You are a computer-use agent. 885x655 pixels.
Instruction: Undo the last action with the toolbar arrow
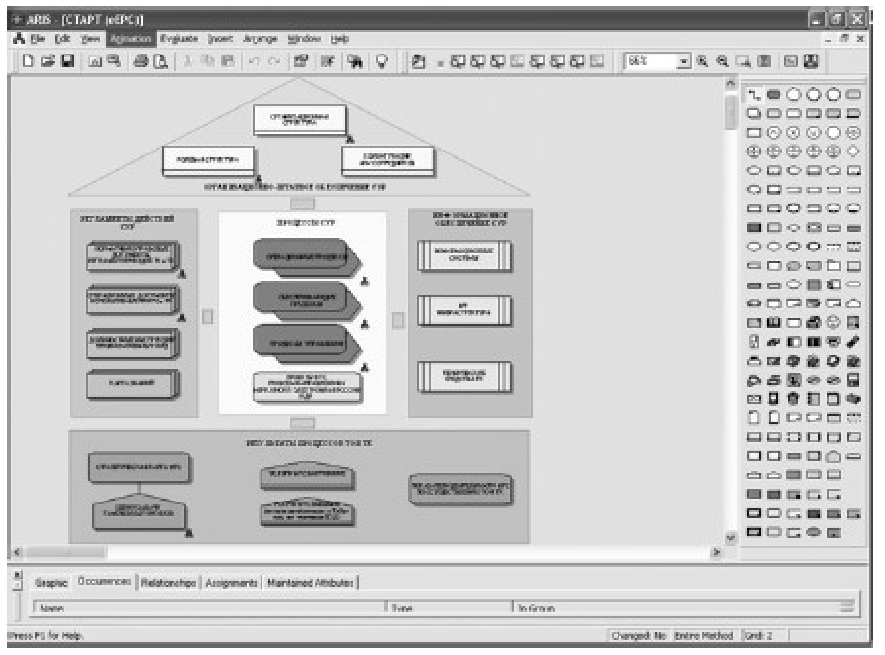(x=254, y=61)
